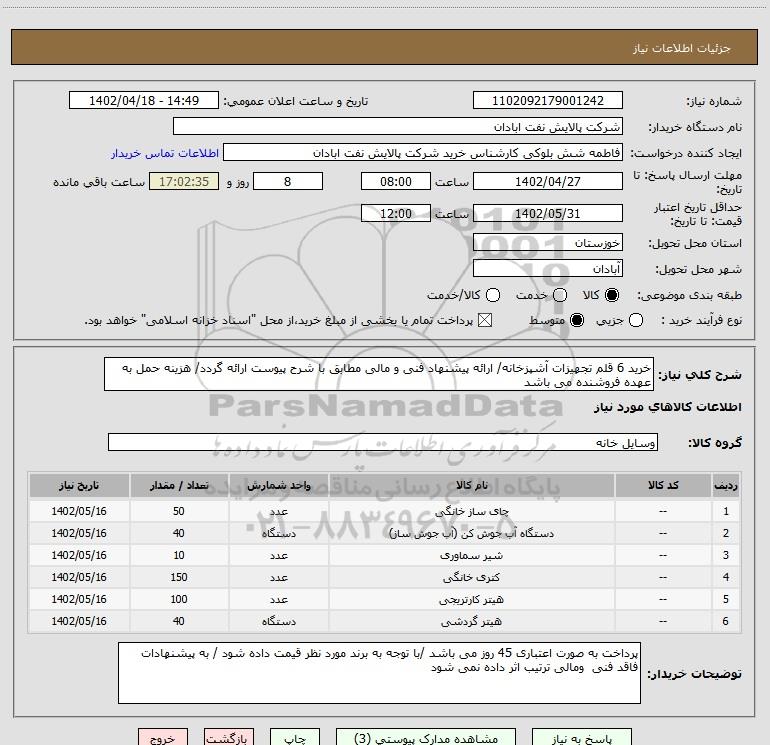Open اطلاعات تماس خریدار link
Screen dimensions: 770x745
pyautogui.click(x=157, y=153)
